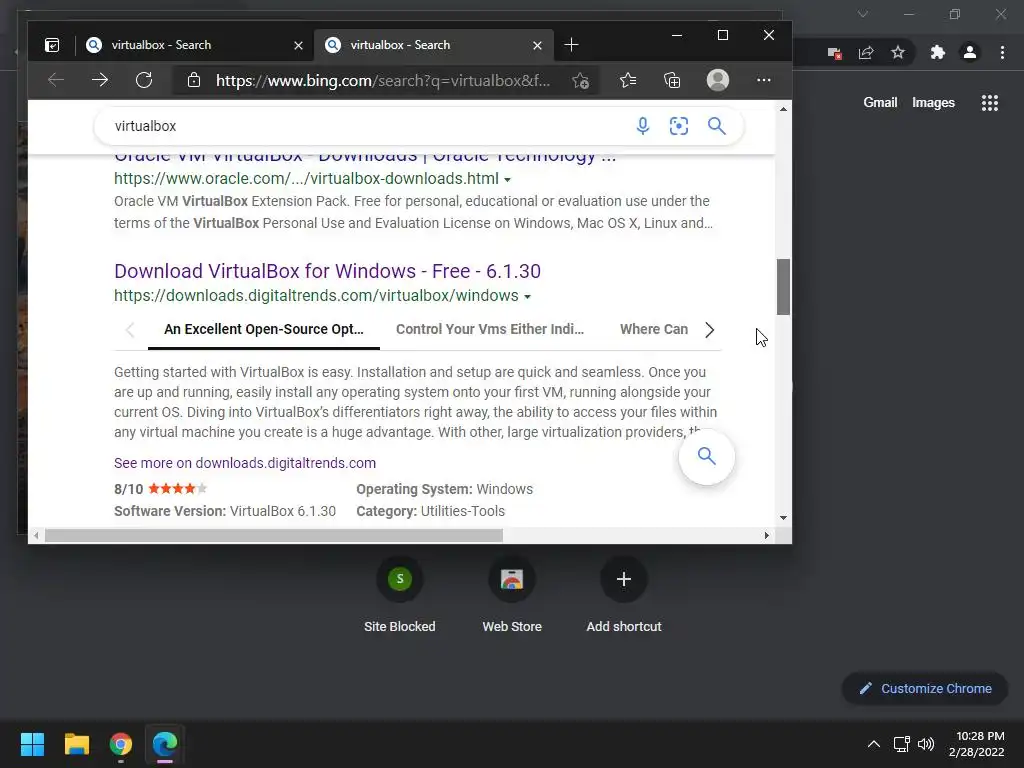Click floating round search button
This screenshot has height=768, width=1024.
[707, 456]
